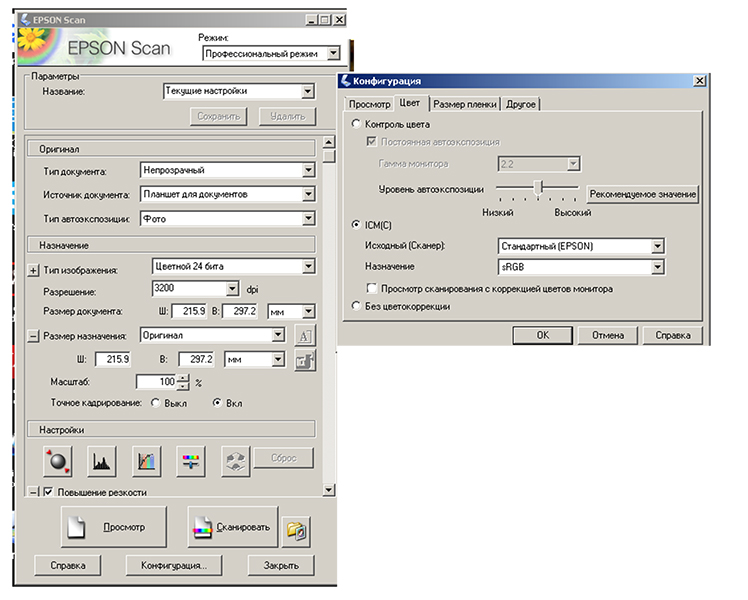The height and width of the screenshot is (600, 748).
Task: Switch to the Другое tab
Action: (520, 104)
